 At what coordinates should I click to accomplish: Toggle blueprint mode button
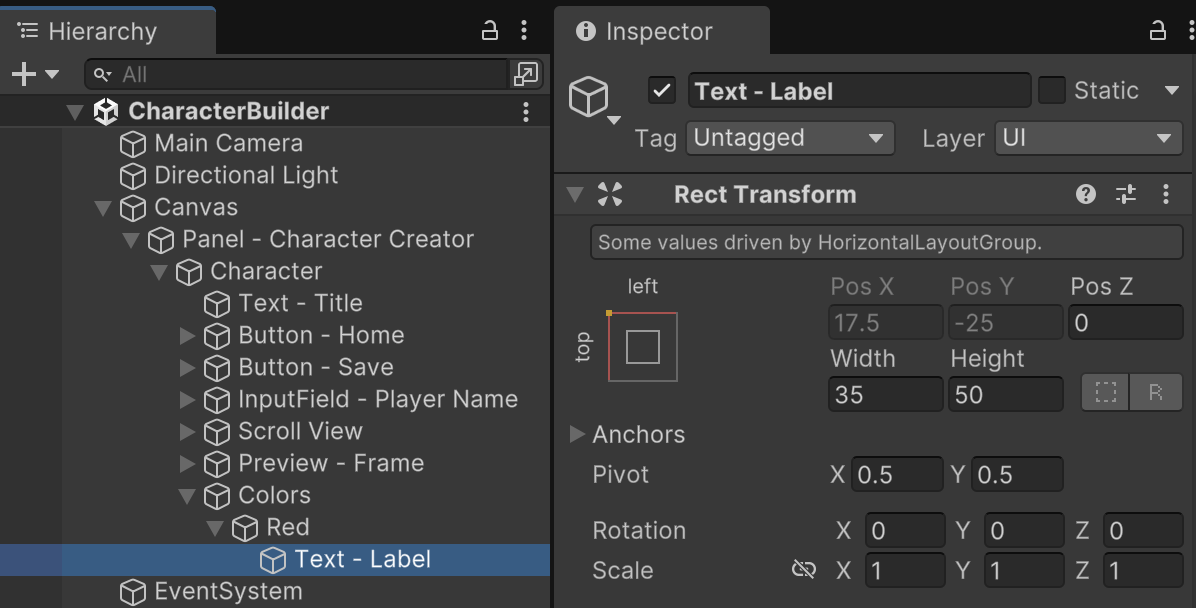pyautogui.click(x=1105, y=393)
